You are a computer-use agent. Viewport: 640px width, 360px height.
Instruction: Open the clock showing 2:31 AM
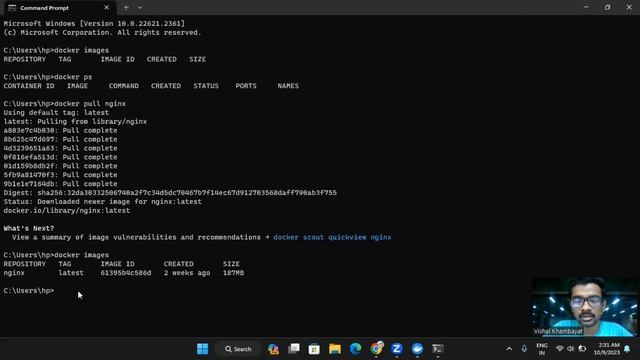point(606,349)
